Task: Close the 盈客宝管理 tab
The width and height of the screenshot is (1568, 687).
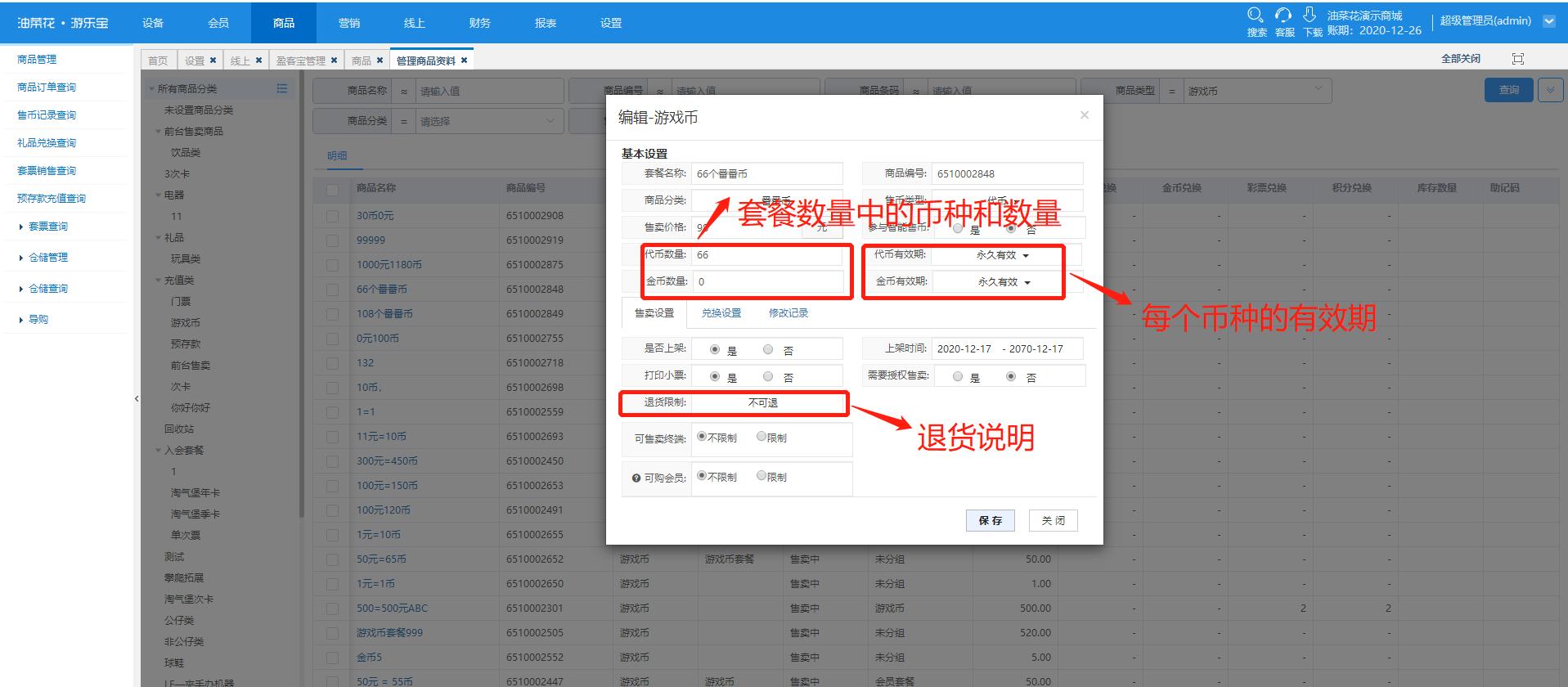Action: tap(334, 60)
